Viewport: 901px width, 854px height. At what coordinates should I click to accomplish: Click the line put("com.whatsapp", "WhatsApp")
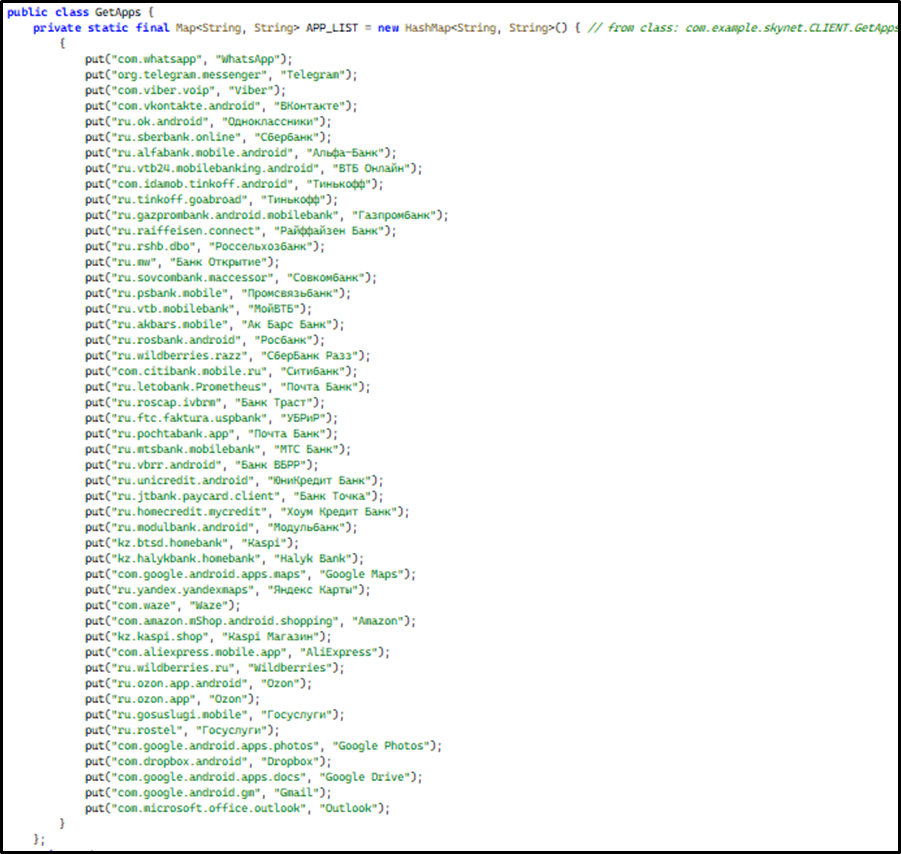[x=188, y=59]
